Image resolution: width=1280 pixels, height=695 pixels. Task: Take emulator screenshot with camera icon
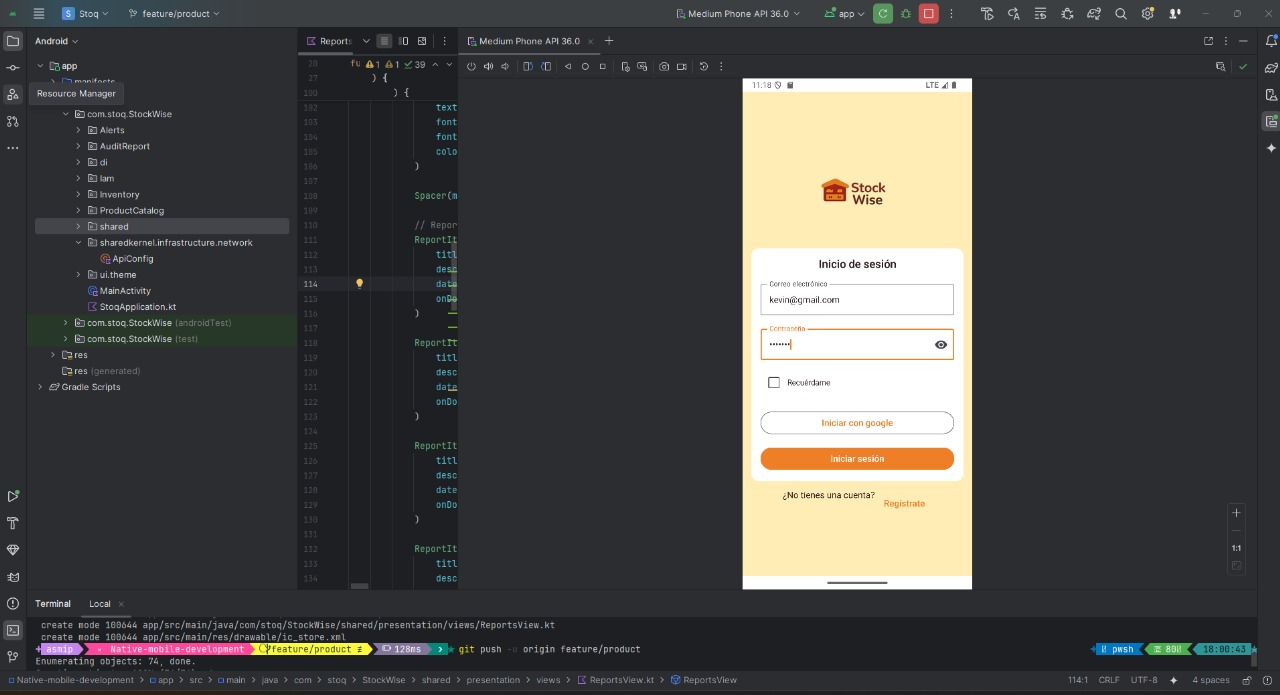point(664,67)
